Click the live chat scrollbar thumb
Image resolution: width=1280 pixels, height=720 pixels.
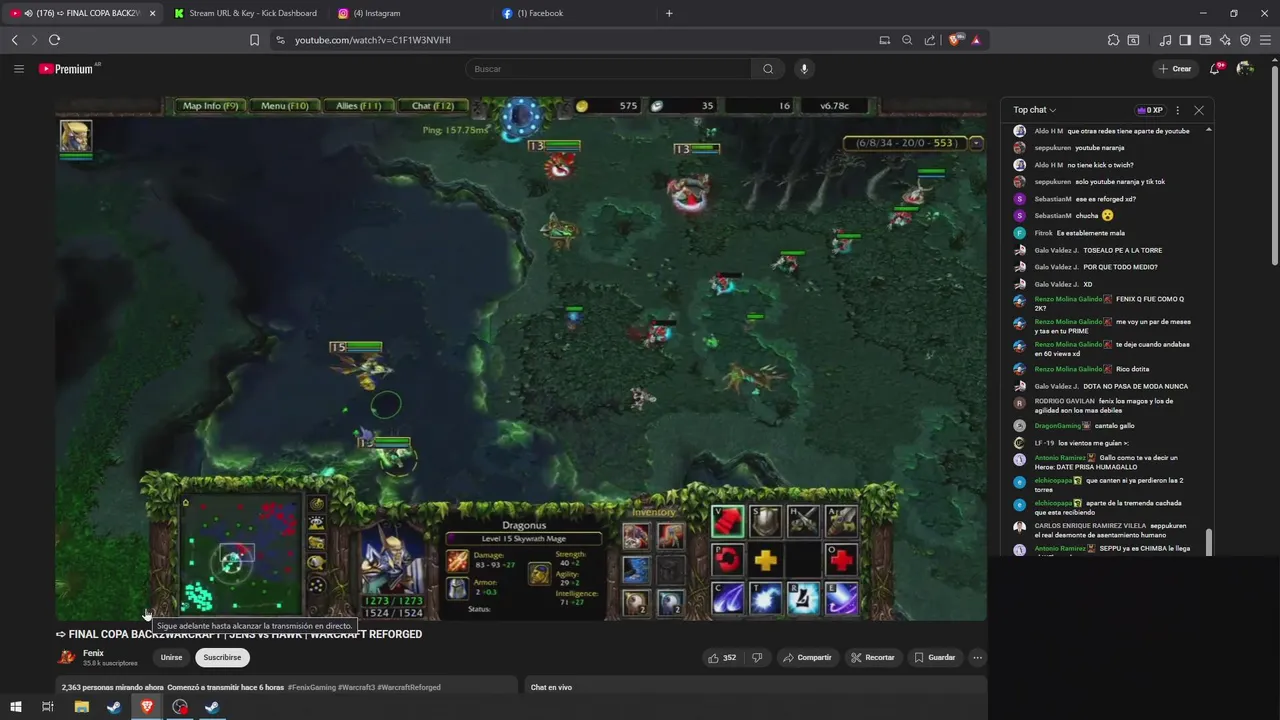coord(1209,541)
